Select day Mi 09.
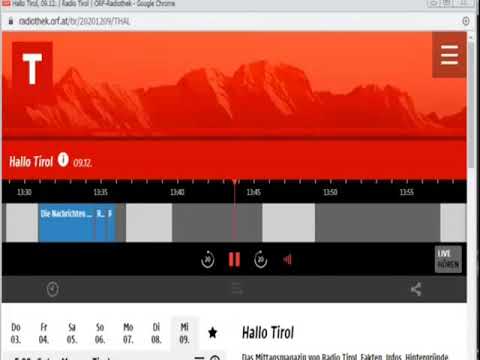Screen dimensions: 480x360 pos(184,333)
